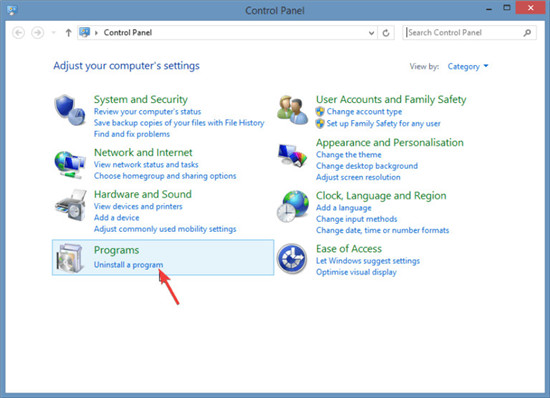Open Appearance and Personalisation category
The width and height of the screenshot is (550, 398).
click(390, 142)
